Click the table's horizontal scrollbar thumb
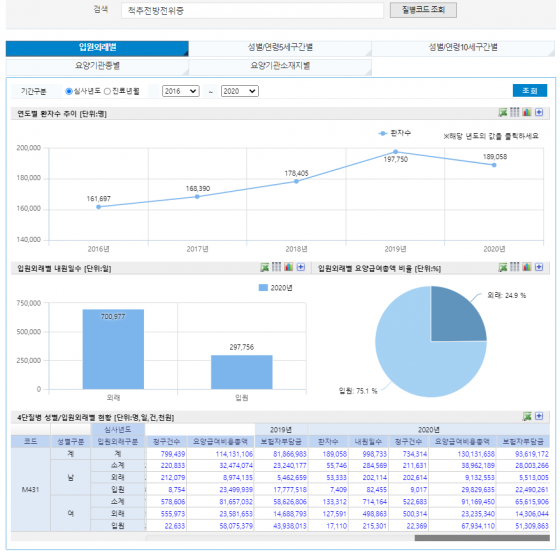This screenshot has height=552, width=560. click(482, 538)
